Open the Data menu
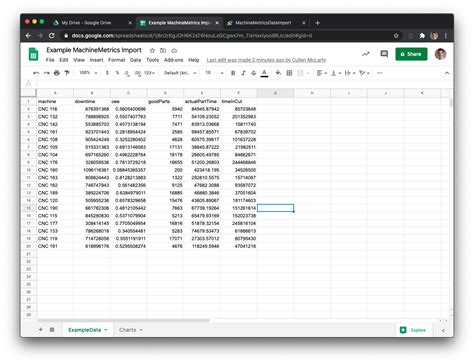The width and height of the screenshot is (474, 364). coord(135,60)
